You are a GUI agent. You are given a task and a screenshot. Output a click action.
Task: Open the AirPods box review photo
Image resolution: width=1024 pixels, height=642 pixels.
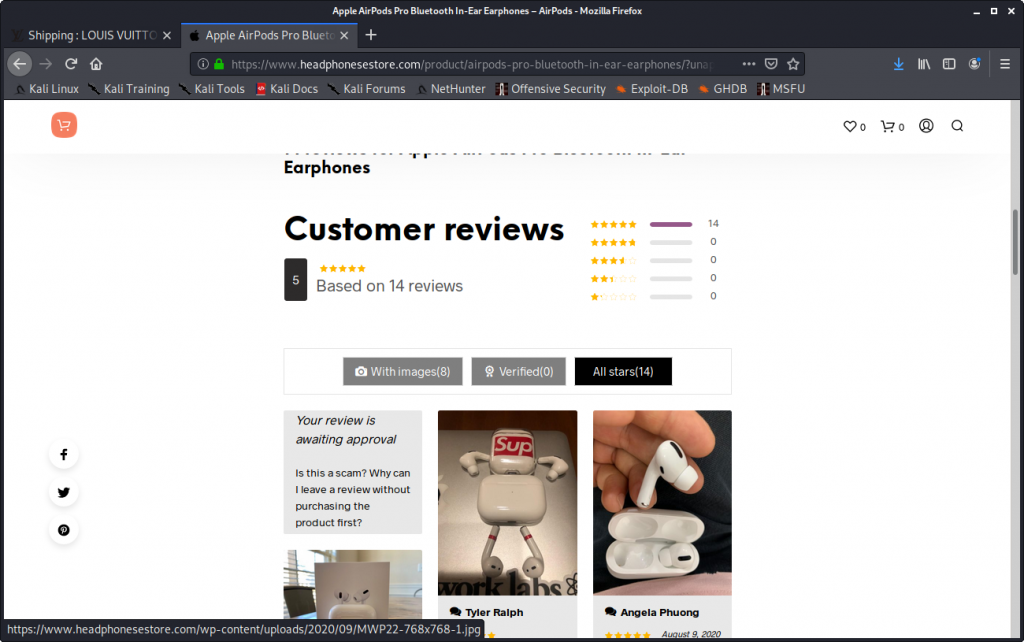tap(353, 584)
